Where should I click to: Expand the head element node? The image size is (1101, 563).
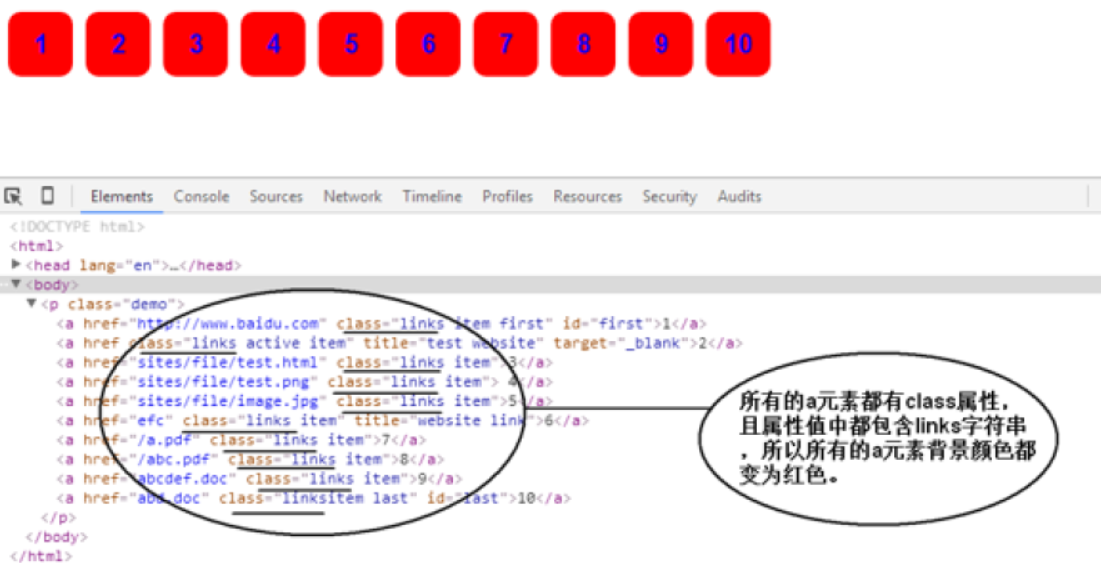click(15, 265)
